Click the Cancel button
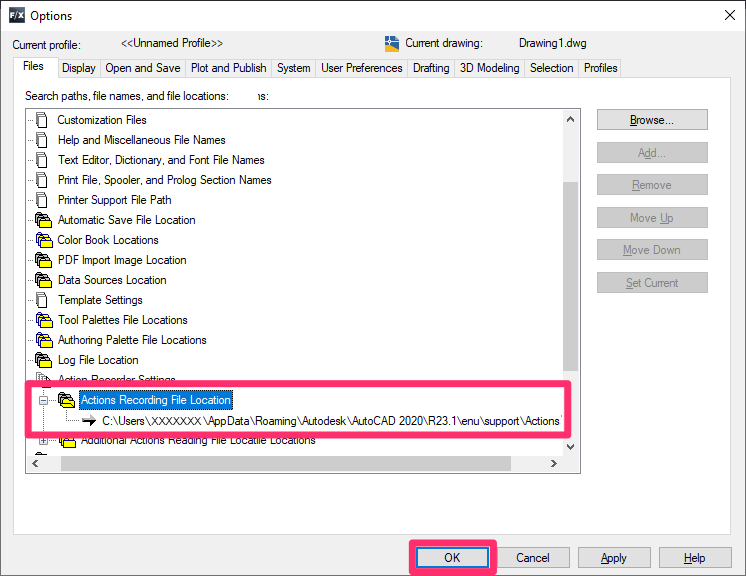The width and height of the screenshot is (746, 576). (533, 557)
